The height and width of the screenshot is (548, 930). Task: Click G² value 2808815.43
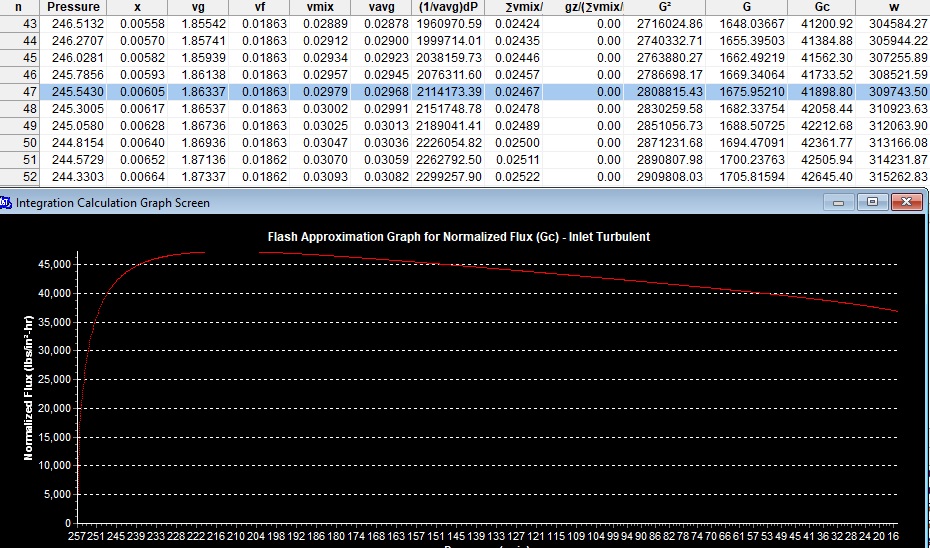pyautogui.click(x=670, y=92)
